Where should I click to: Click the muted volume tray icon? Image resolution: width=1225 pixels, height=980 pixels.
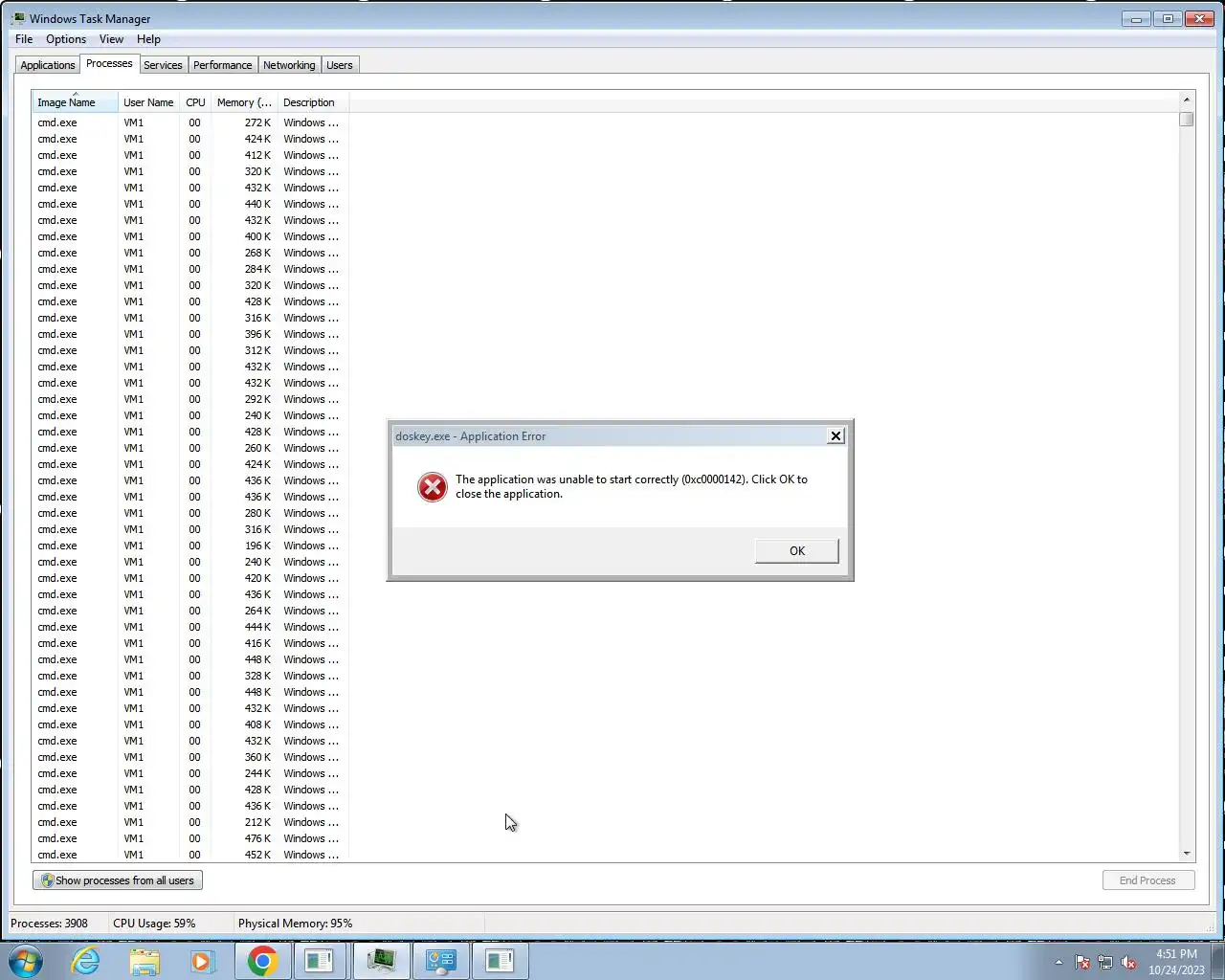1129,963
